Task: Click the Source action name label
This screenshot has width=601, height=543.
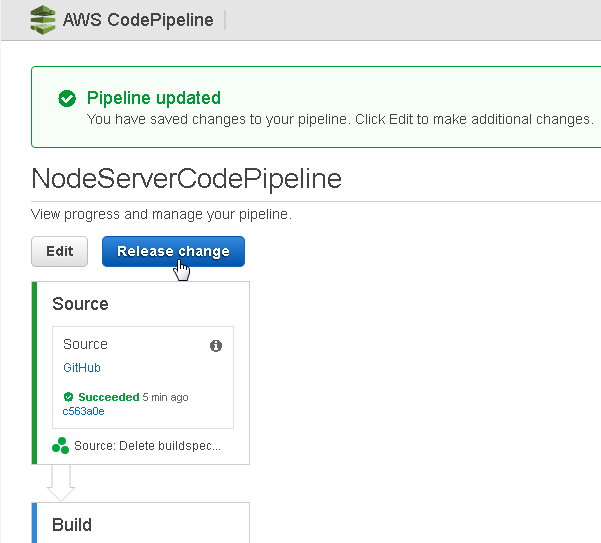Action: tap(85, 344)
